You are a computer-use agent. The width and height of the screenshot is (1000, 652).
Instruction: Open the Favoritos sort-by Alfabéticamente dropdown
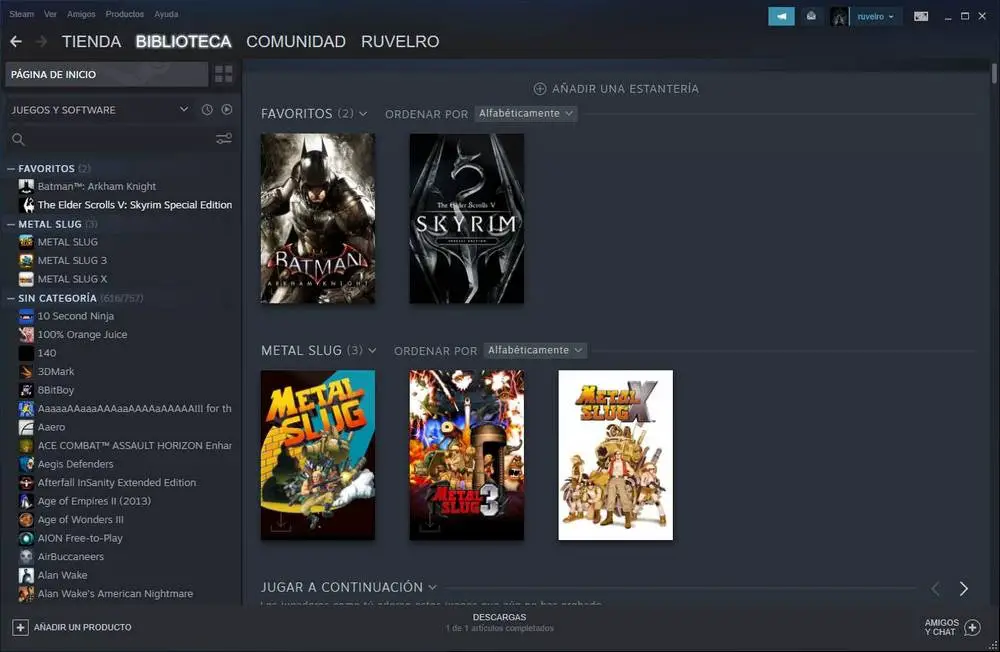(x=526, y=114)
